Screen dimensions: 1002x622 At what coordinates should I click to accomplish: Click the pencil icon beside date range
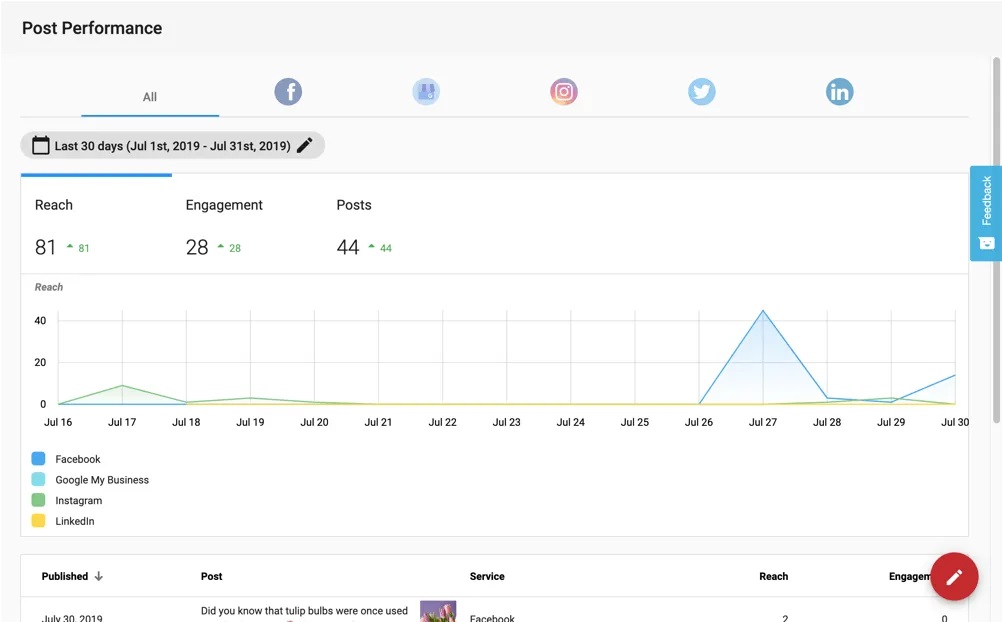pyautogui.click(x=305, y=146)
